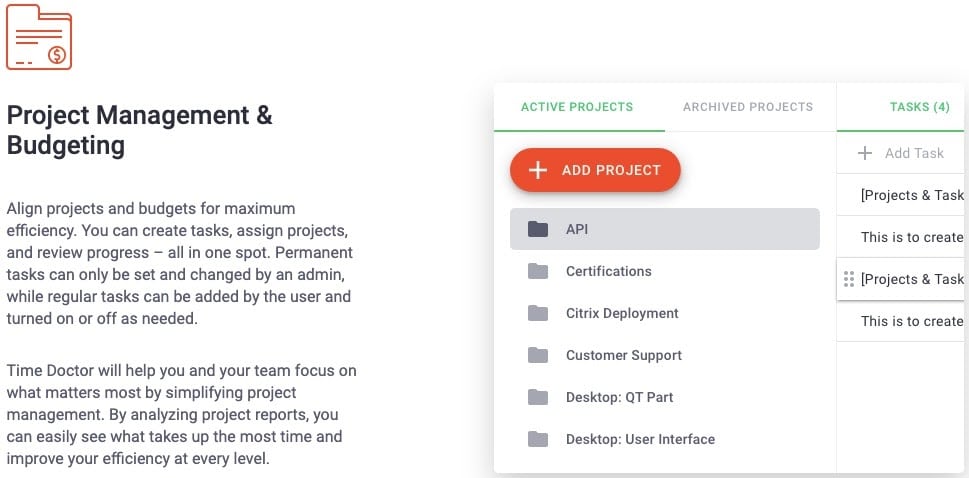Select the API project row
Image resolution: width=969 pixels, height=478 pixels.
coord(664,229)
